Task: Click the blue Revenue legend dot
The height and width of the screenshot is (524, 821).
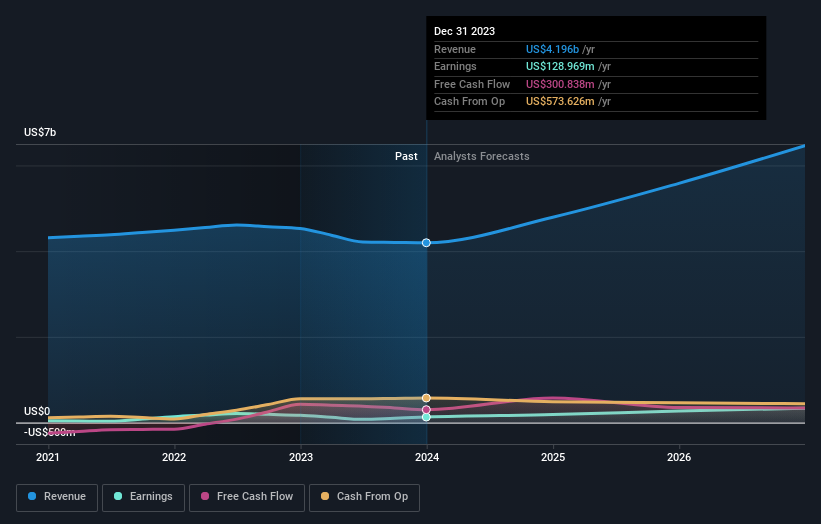Action: (x=32, y=496)
